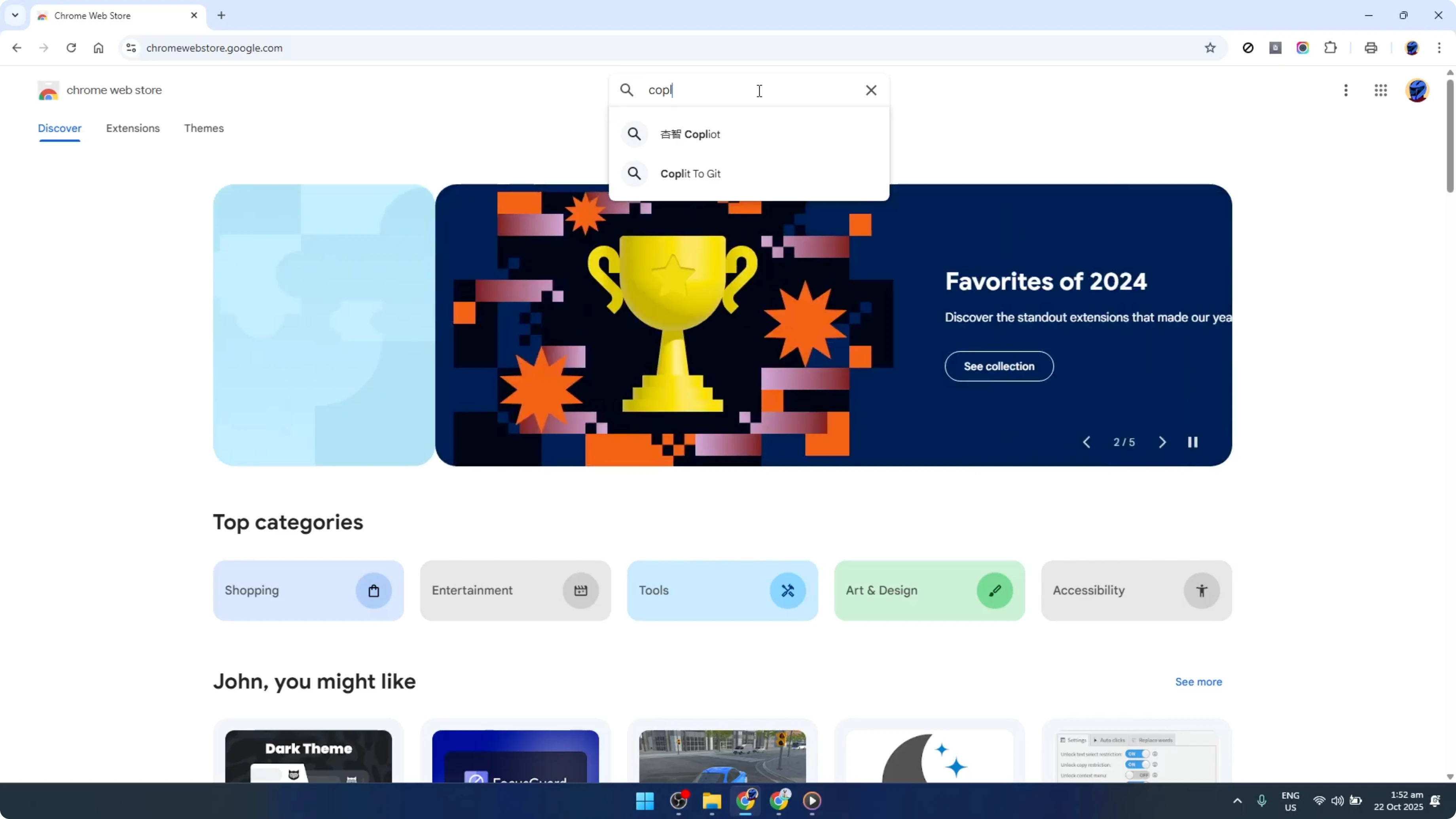Reload the current page
The image size is (1456, 819).
point(71,48)
